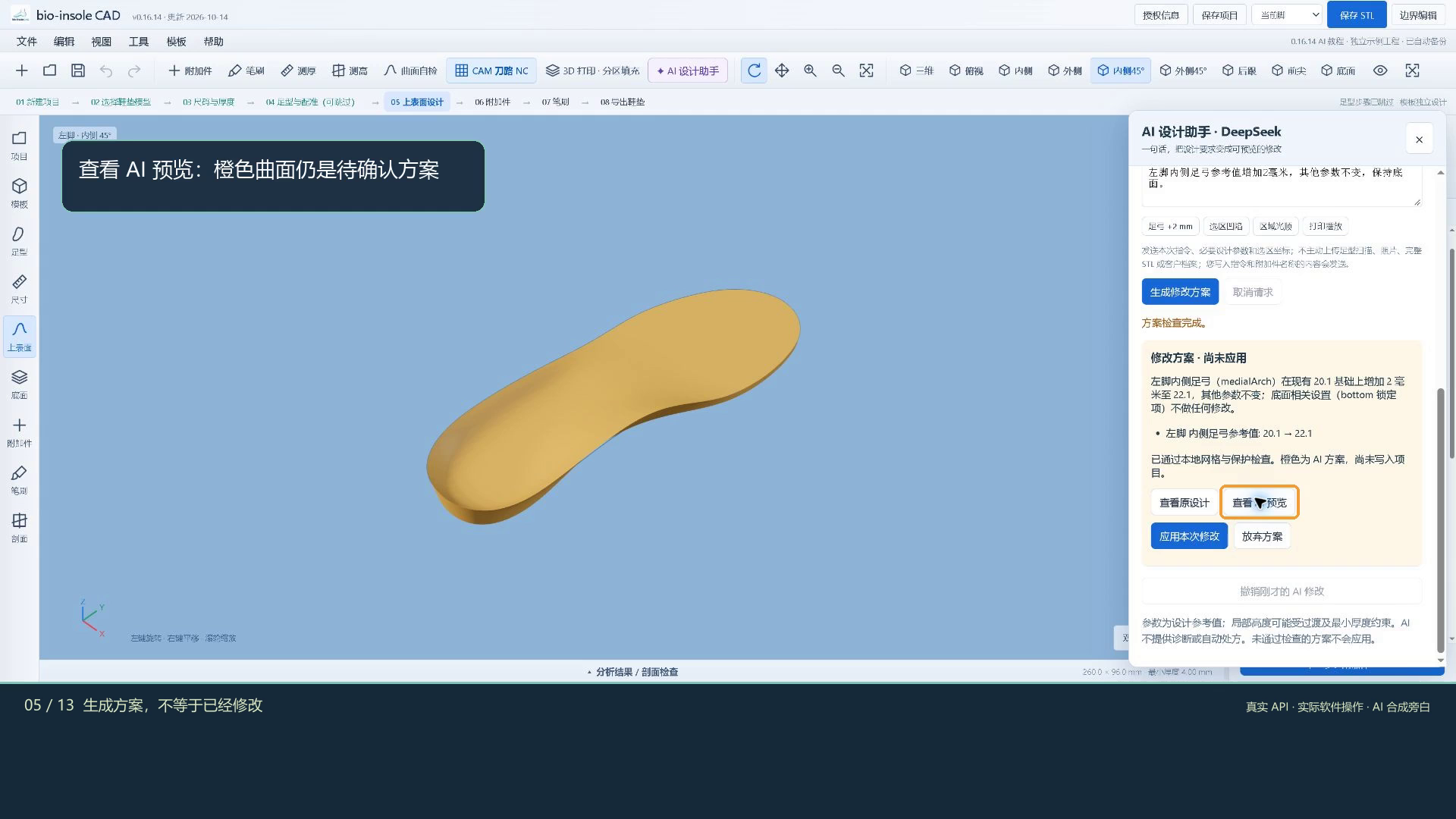Go to step 08 导出鞋垫 tab
Image resolution: width=1456 pixels, height=819 pixels.
(x=623, y=102)
